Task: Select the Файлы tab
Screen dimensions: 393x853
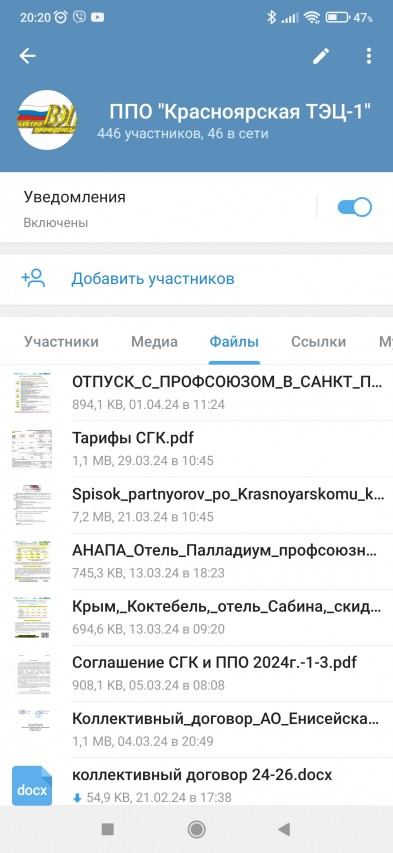Action: 234,342
